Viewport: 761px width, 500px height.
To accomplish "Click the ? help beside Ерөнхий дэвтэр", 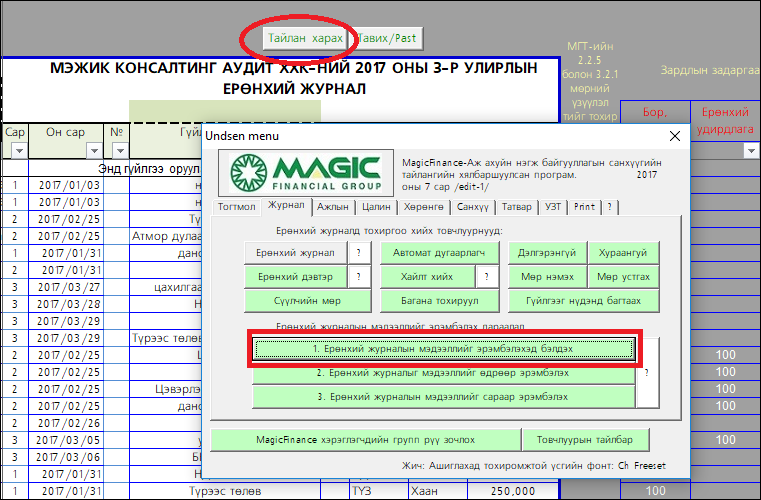I will pyautogui.click(x=357, y=277).
